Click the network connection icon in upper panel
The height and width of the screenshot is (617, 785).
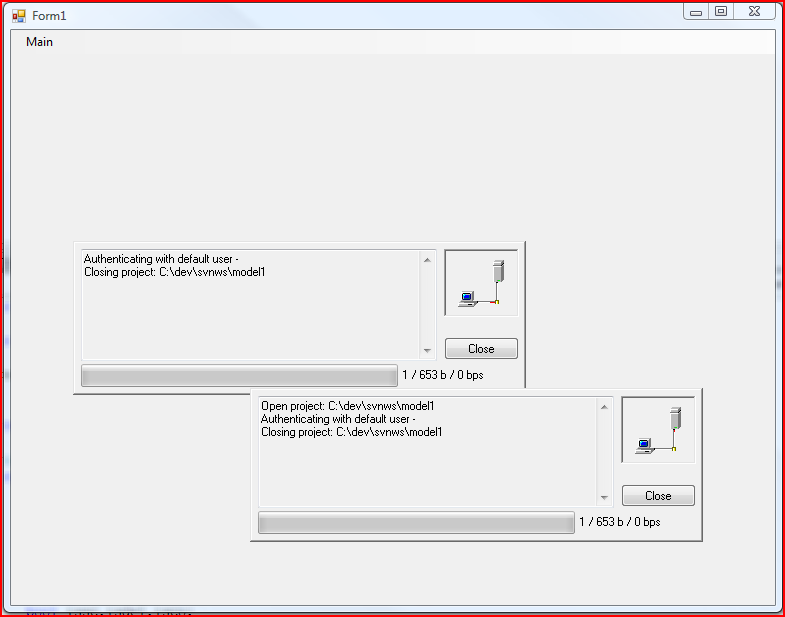pos(481,284)
